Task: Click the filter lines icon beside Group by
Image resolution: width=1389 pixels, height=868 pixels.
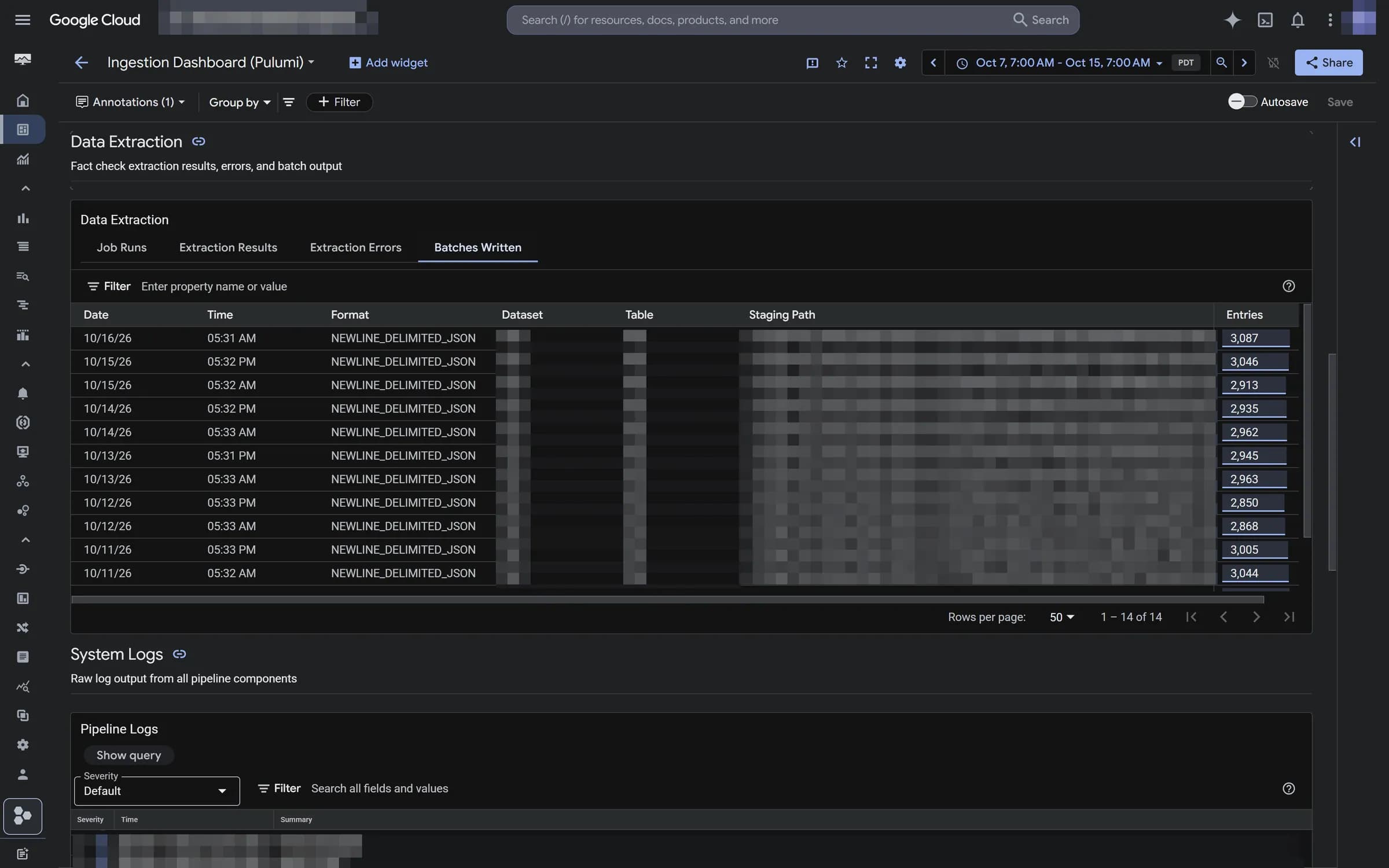Action: (288, 102)
